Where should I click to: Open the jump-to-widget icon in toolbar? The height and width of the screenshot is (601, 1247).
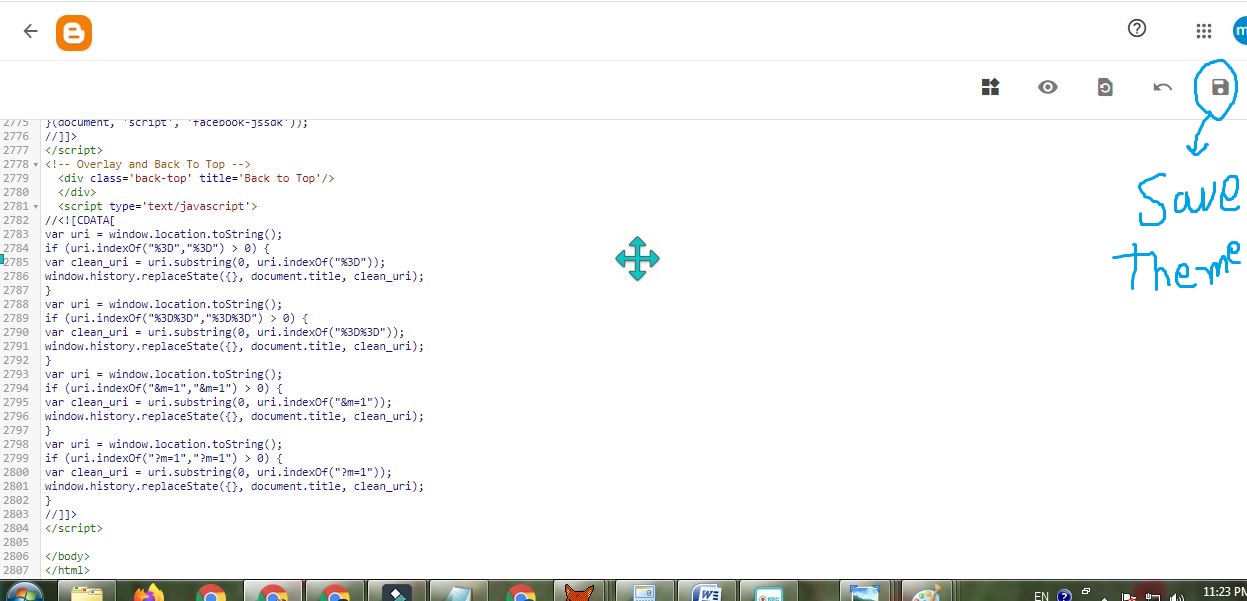point(990,87)
